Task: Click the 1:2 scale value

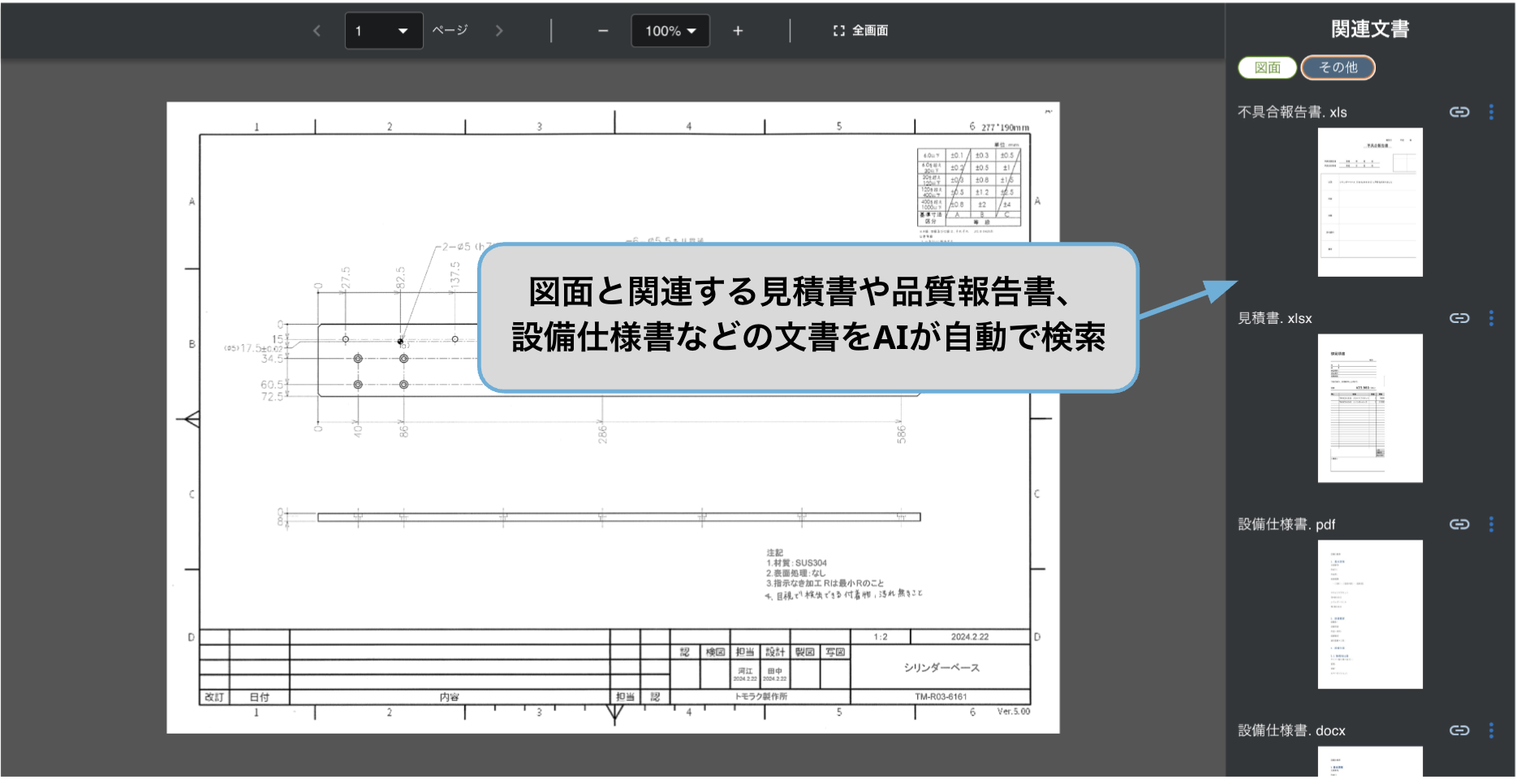Action: pyautogui.click(x=881, y=637)
